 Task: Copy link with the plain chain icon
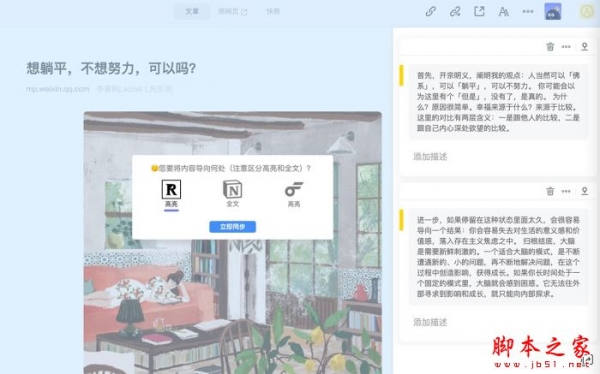click(430, 11)
